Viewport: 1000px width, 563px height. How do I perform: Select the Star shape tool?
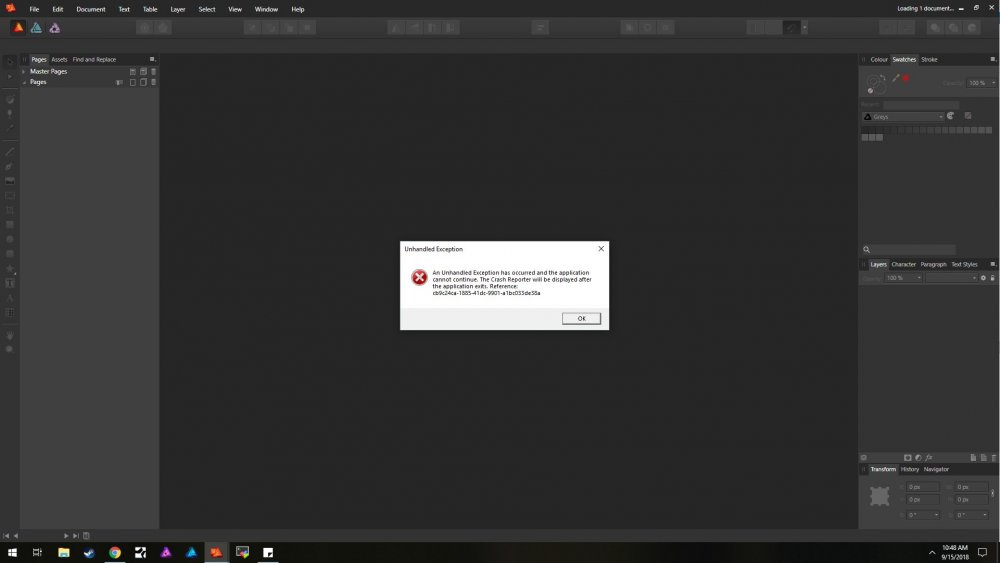tap(10, 268)
